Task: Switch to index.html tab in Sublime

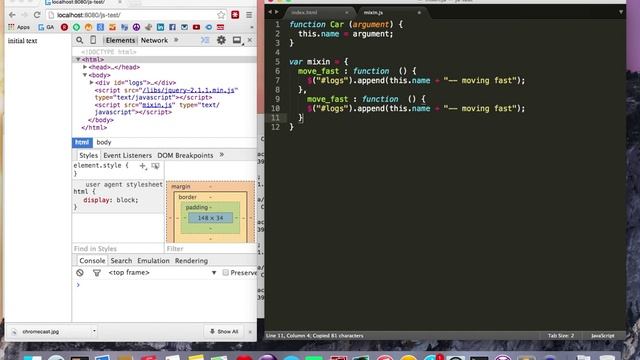Action: (318, 13)
